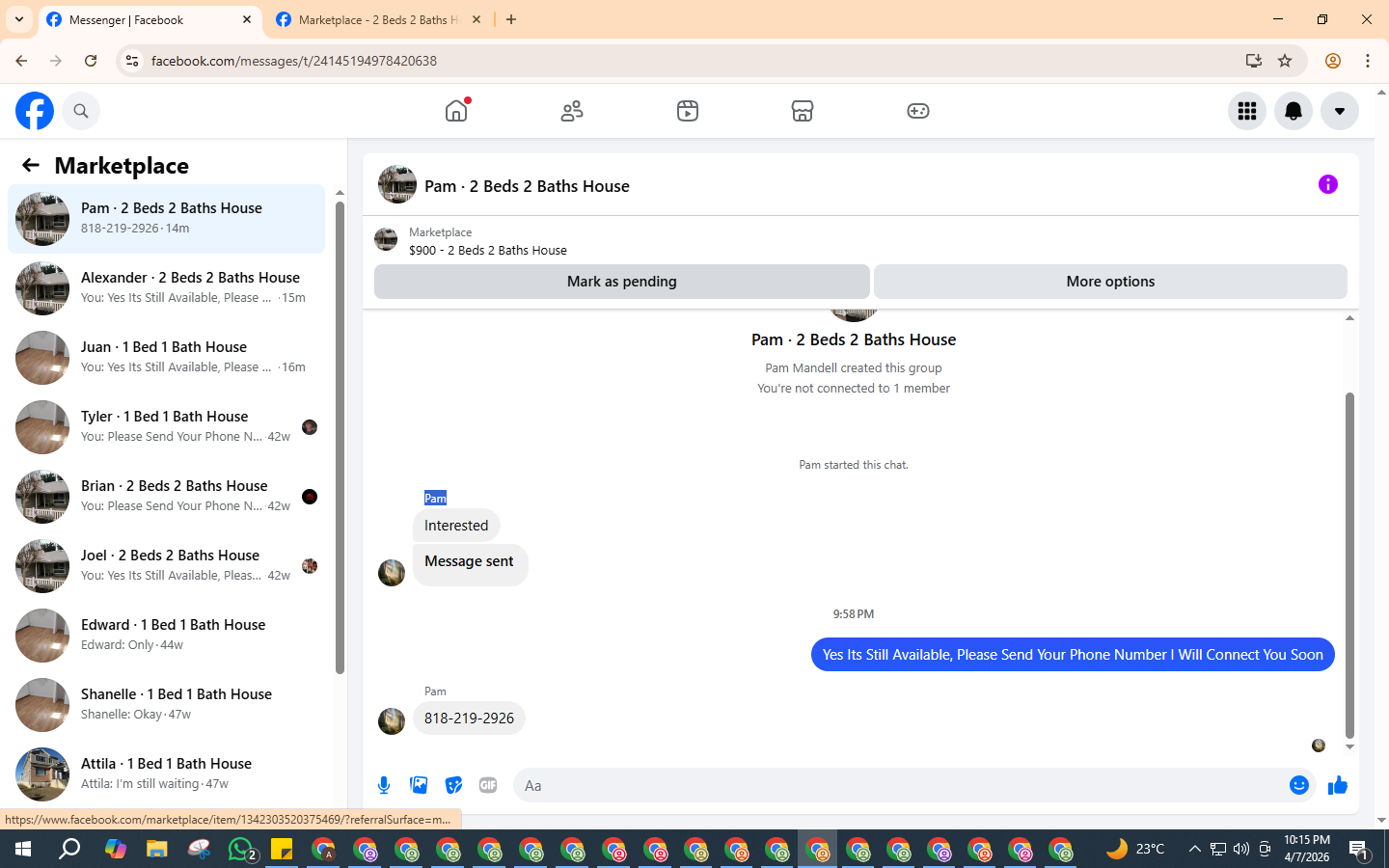Viewport: 1389px width, 868px height.
Task: Open the Chrome profile icon
Action: coord(1333,61)
